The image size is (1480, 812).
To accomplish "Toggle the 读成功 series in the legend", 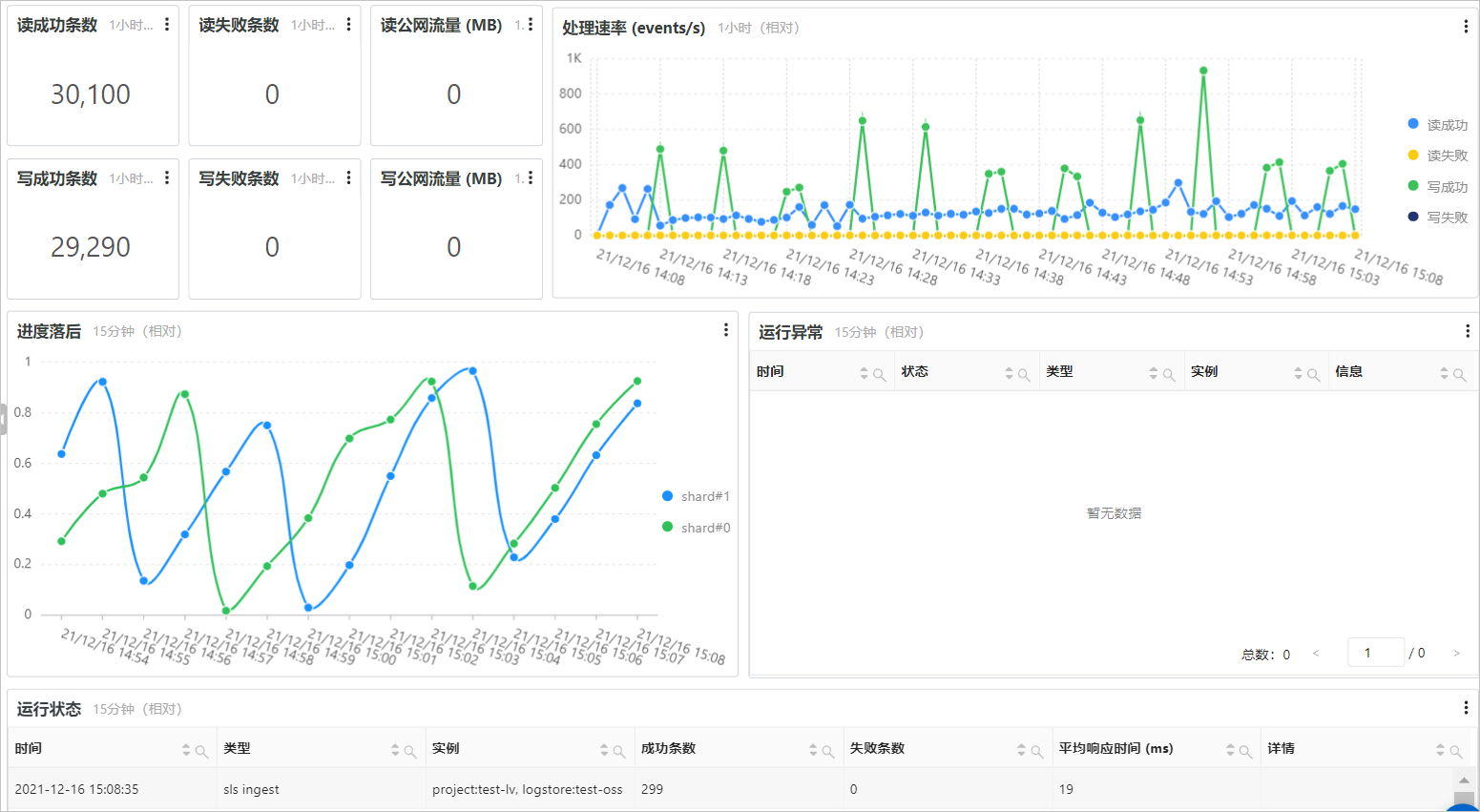I will pyautogui.click(x=1437, y=125).
